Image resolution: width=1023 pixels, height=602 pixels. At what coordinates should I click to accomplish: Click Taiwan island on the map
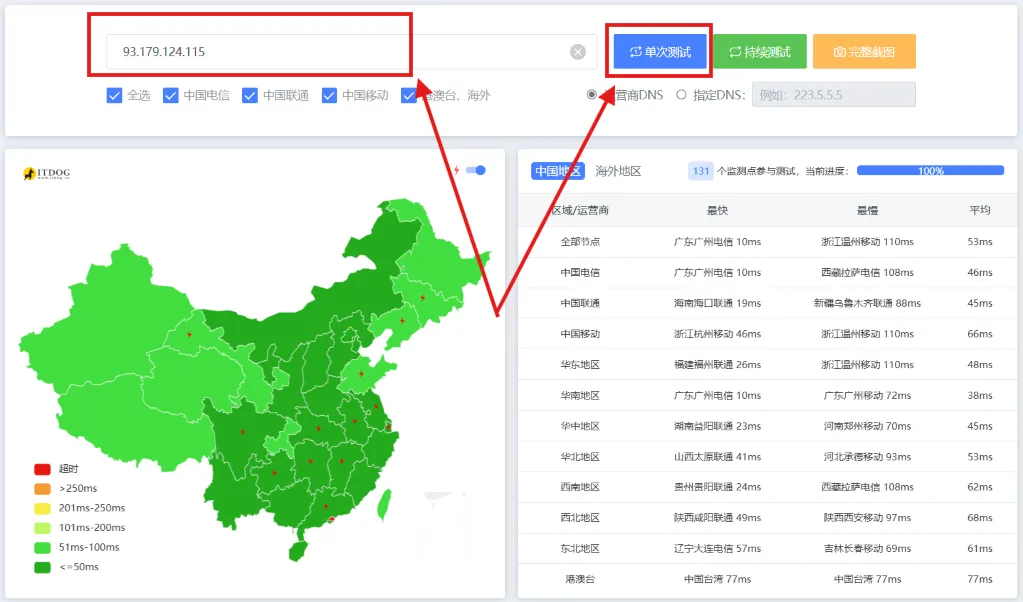tap(385, 504)
